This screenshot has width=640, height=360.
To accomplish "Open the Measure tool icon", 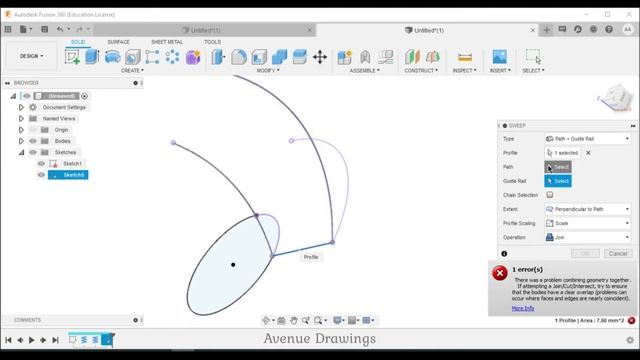I will pos(464,57).
